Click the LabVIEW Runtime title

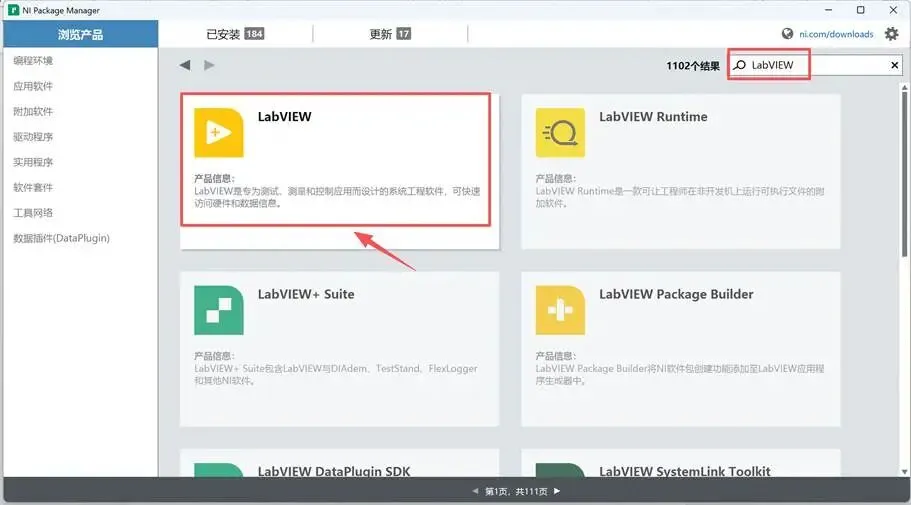653,116
